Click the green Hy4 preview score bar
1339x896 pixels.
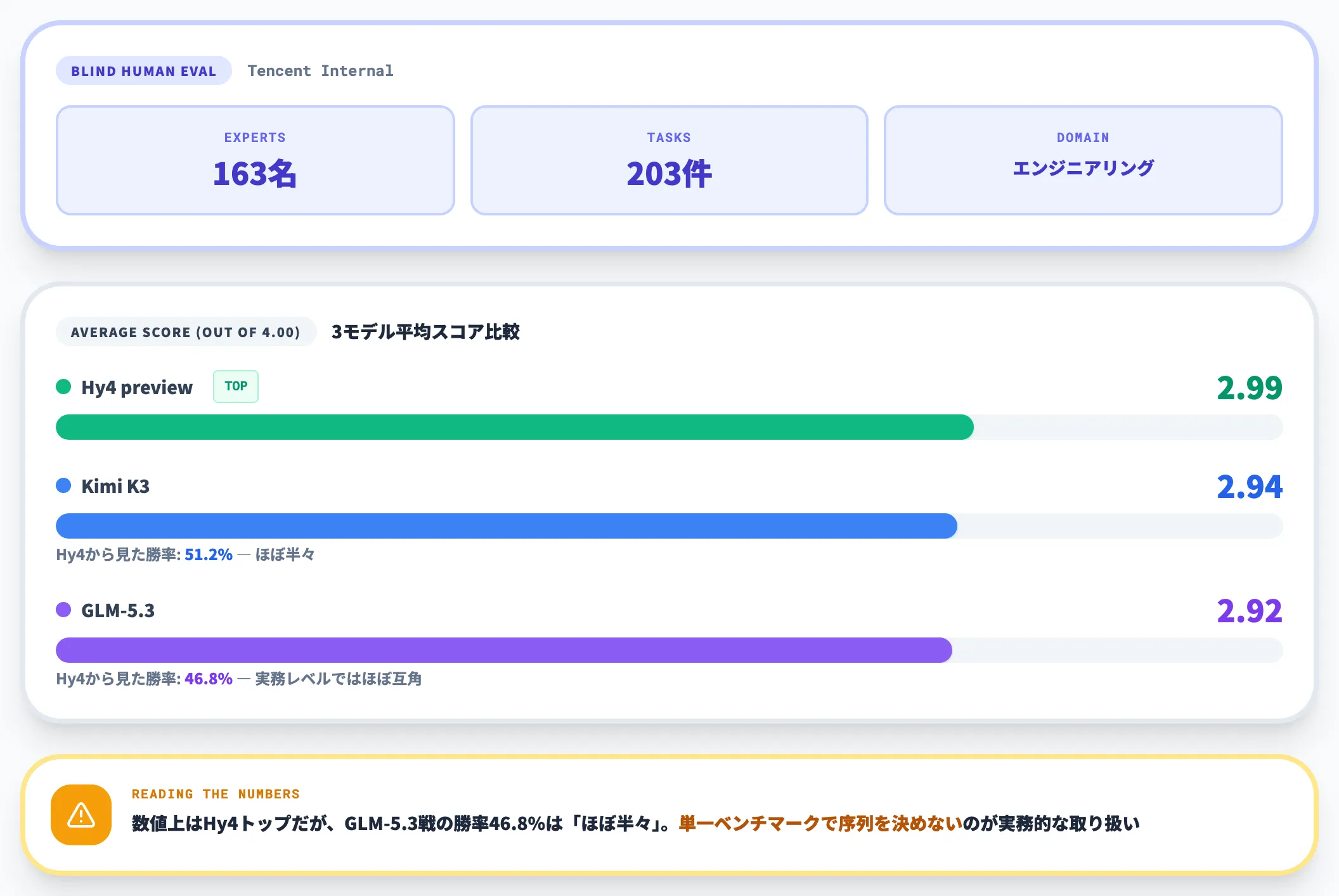tap(515, 427)
